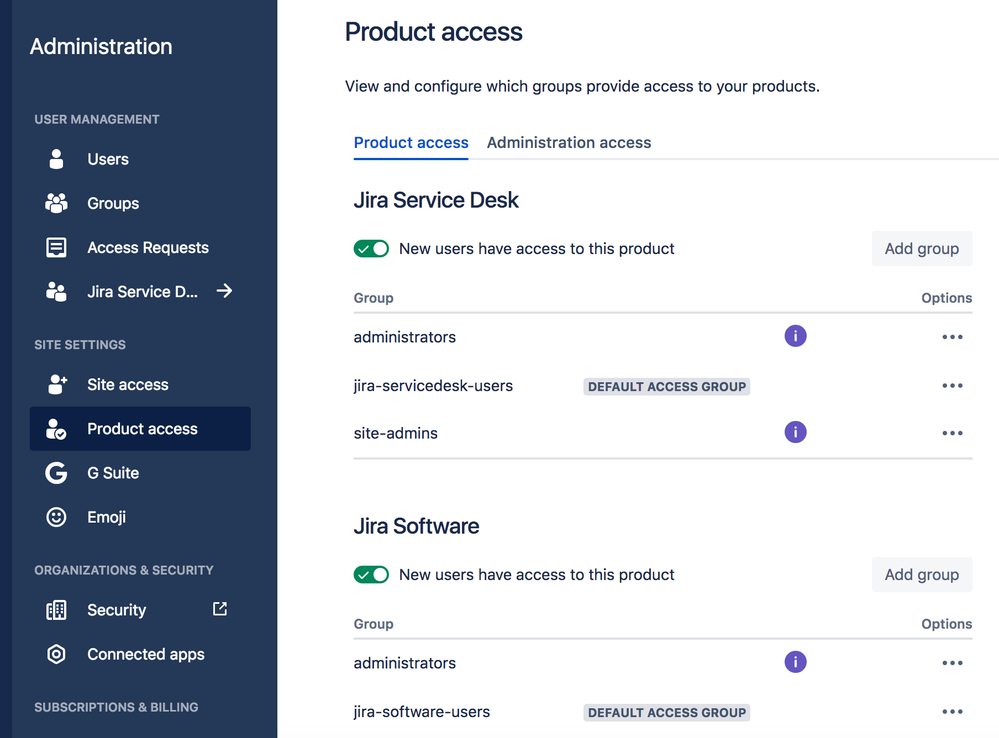The height and width of the screenshot is (738, 999).
Task: Click the Access Requests icon
Action: click(x=56, y=247)
